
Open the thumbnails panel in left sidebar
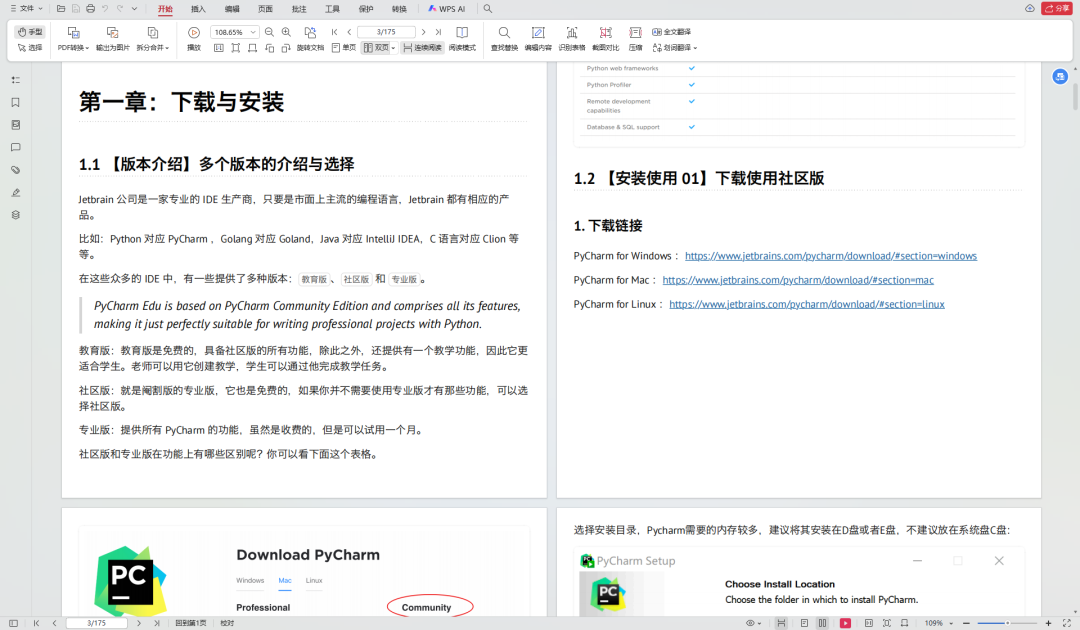[16, 125]
